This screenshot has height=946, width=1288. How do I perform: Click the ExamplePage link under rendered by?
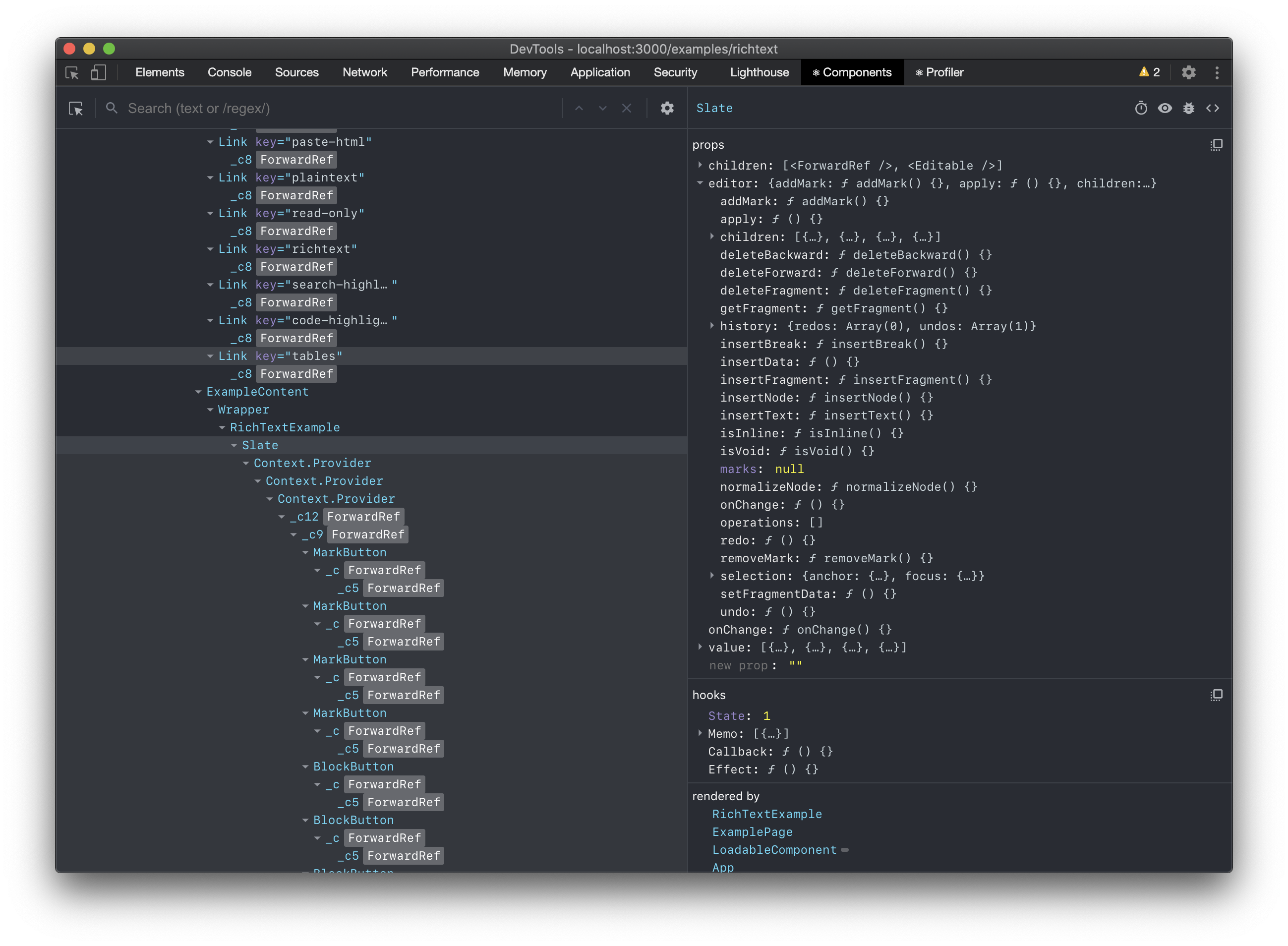tap(752, 832)
